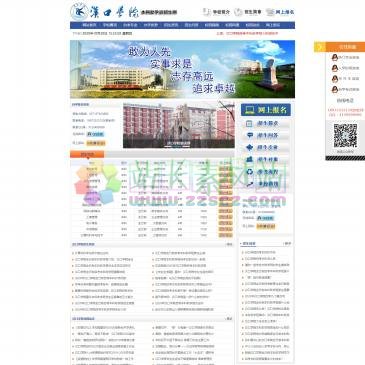The height and width of the screenshot is (365, 365).
Task: Select the orange tab above majors table
Action: [x=87, y=154]
